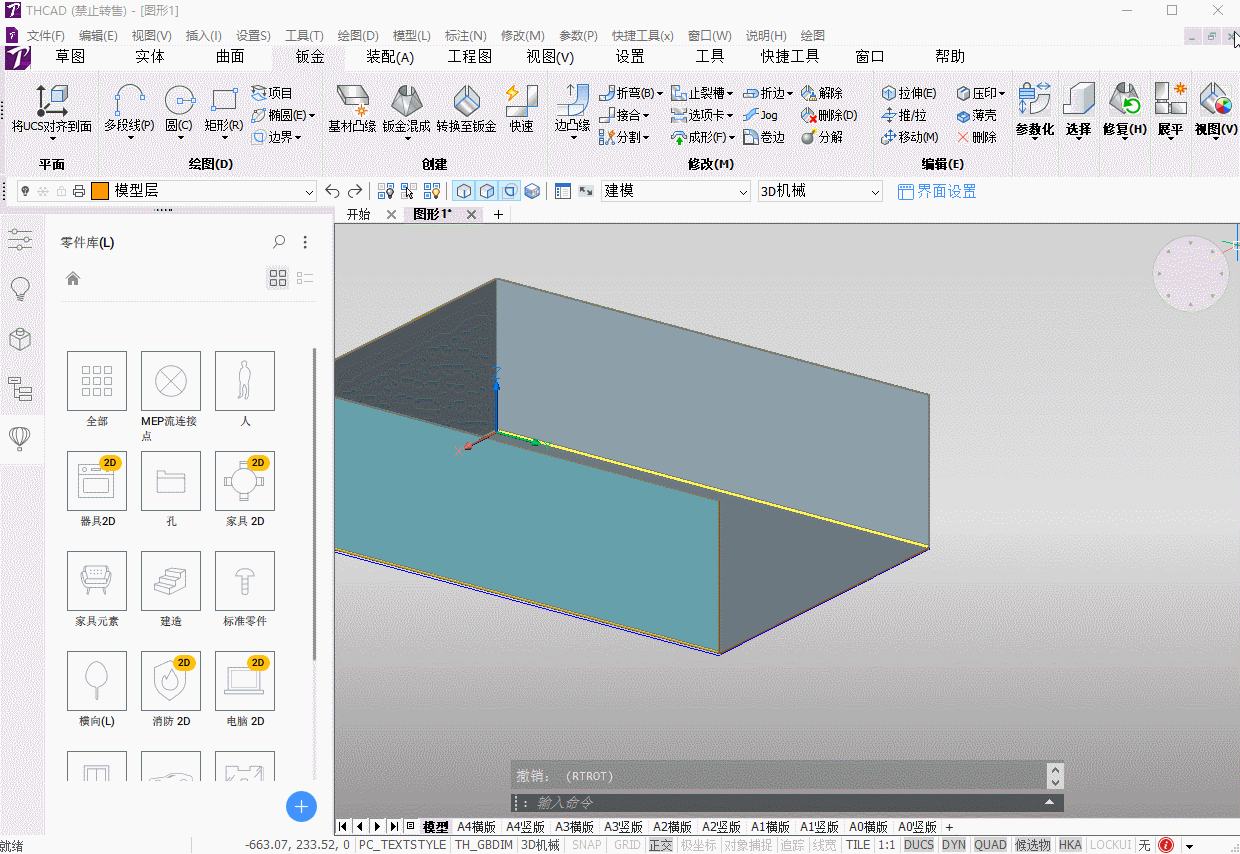Switch to the 开始 document tab
Viewport: 1240px width, 854px height.
[358, 214]
